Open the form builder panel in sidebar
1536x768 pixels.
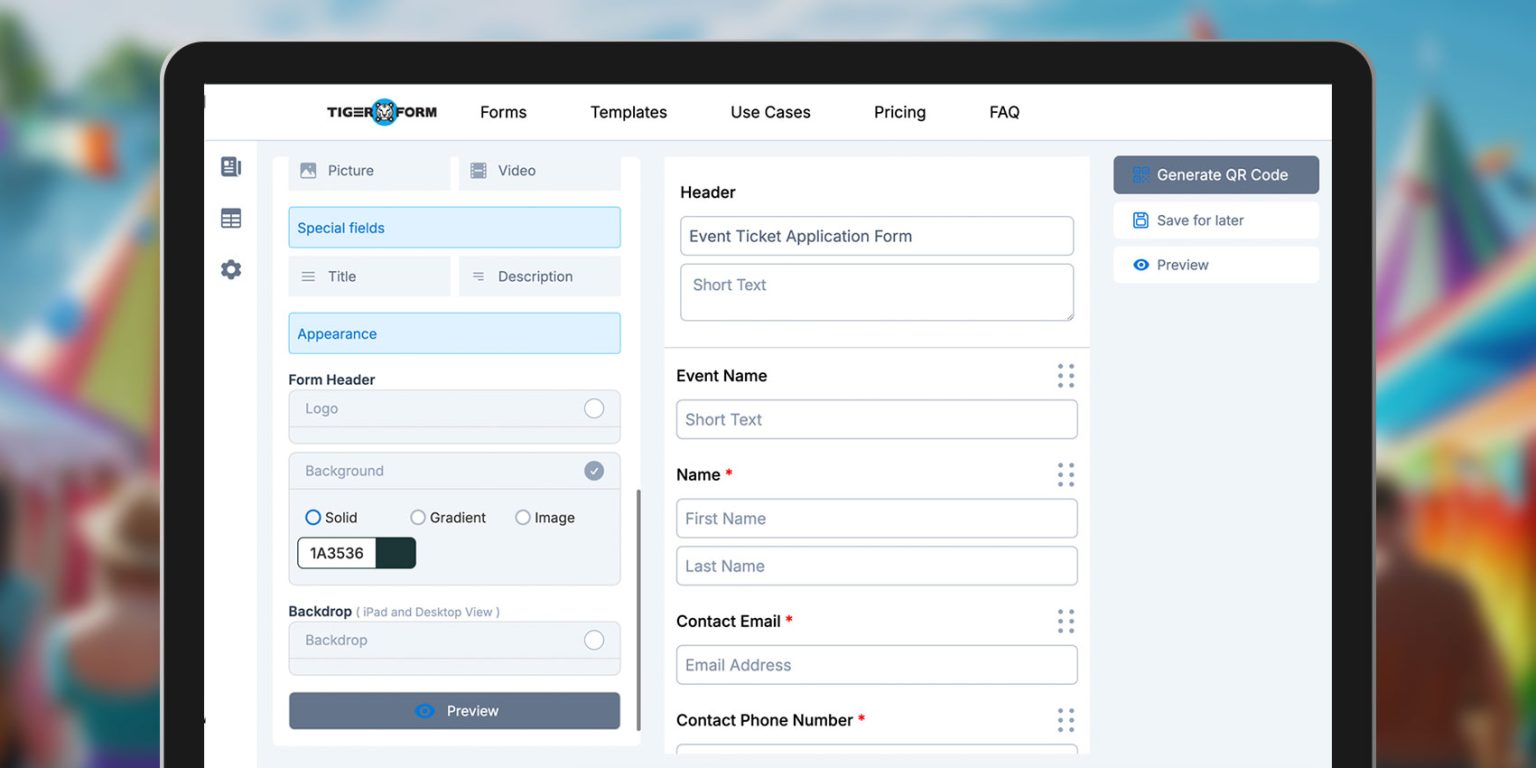(x=231, y=167)
